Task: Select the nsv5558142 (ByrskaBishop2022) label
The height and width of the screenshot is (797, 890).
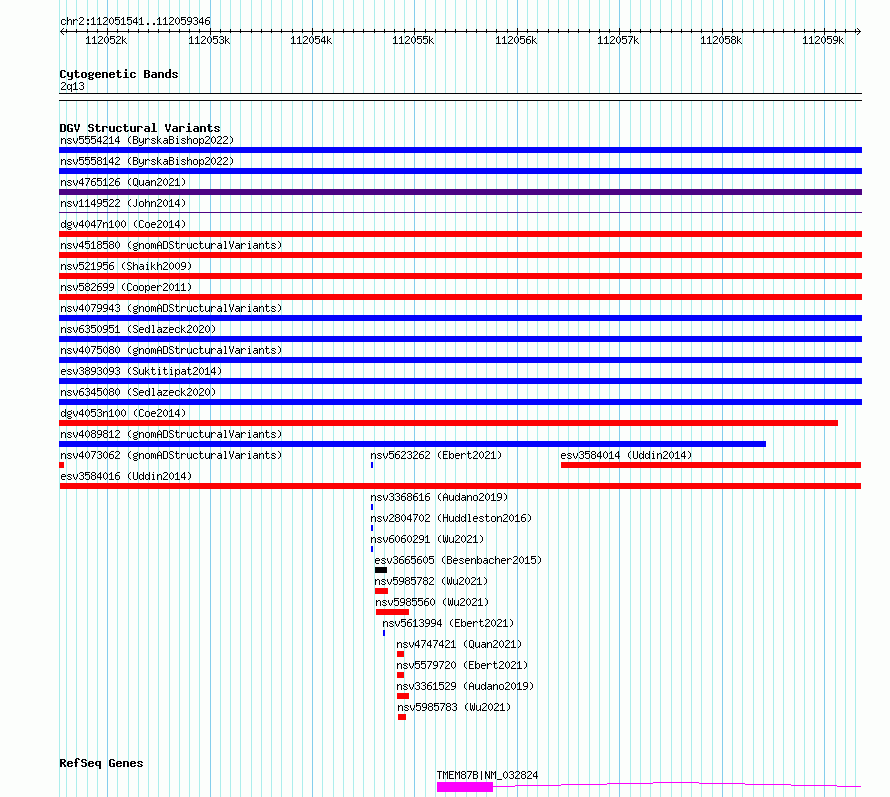Action: click(147, 161)
